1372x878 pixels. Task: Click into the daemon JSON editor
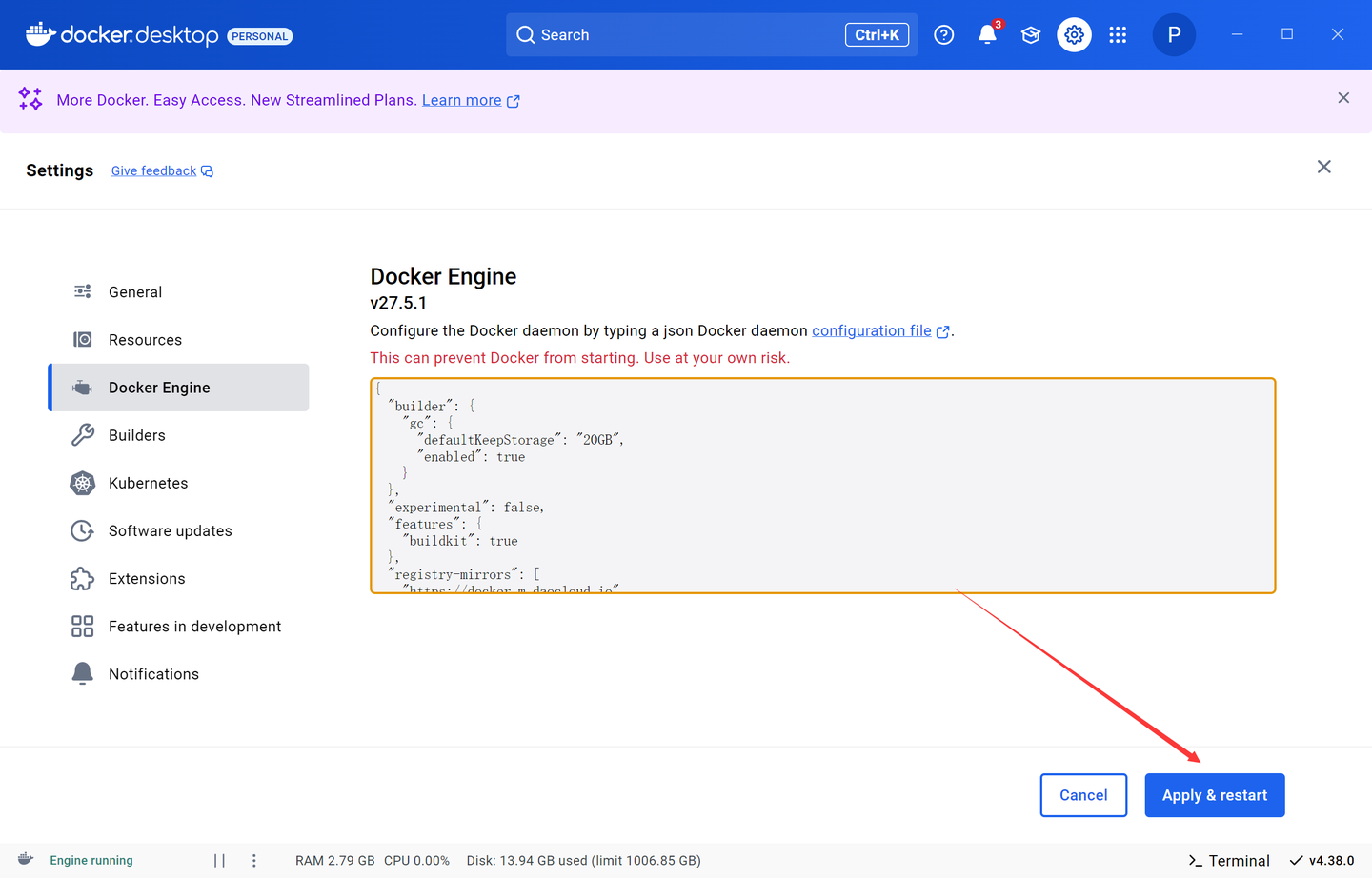(x=822, y=486)
